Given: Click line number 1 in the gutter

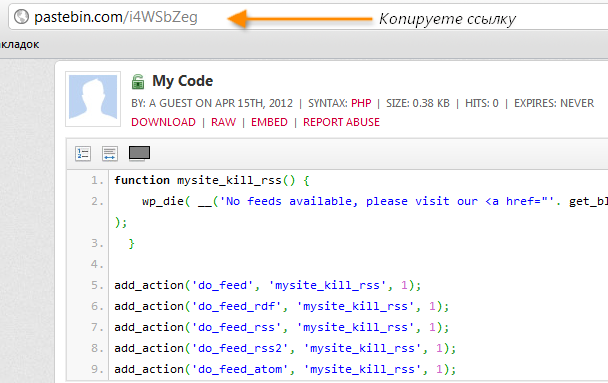Looking at the screenshot, I should 97,180.
